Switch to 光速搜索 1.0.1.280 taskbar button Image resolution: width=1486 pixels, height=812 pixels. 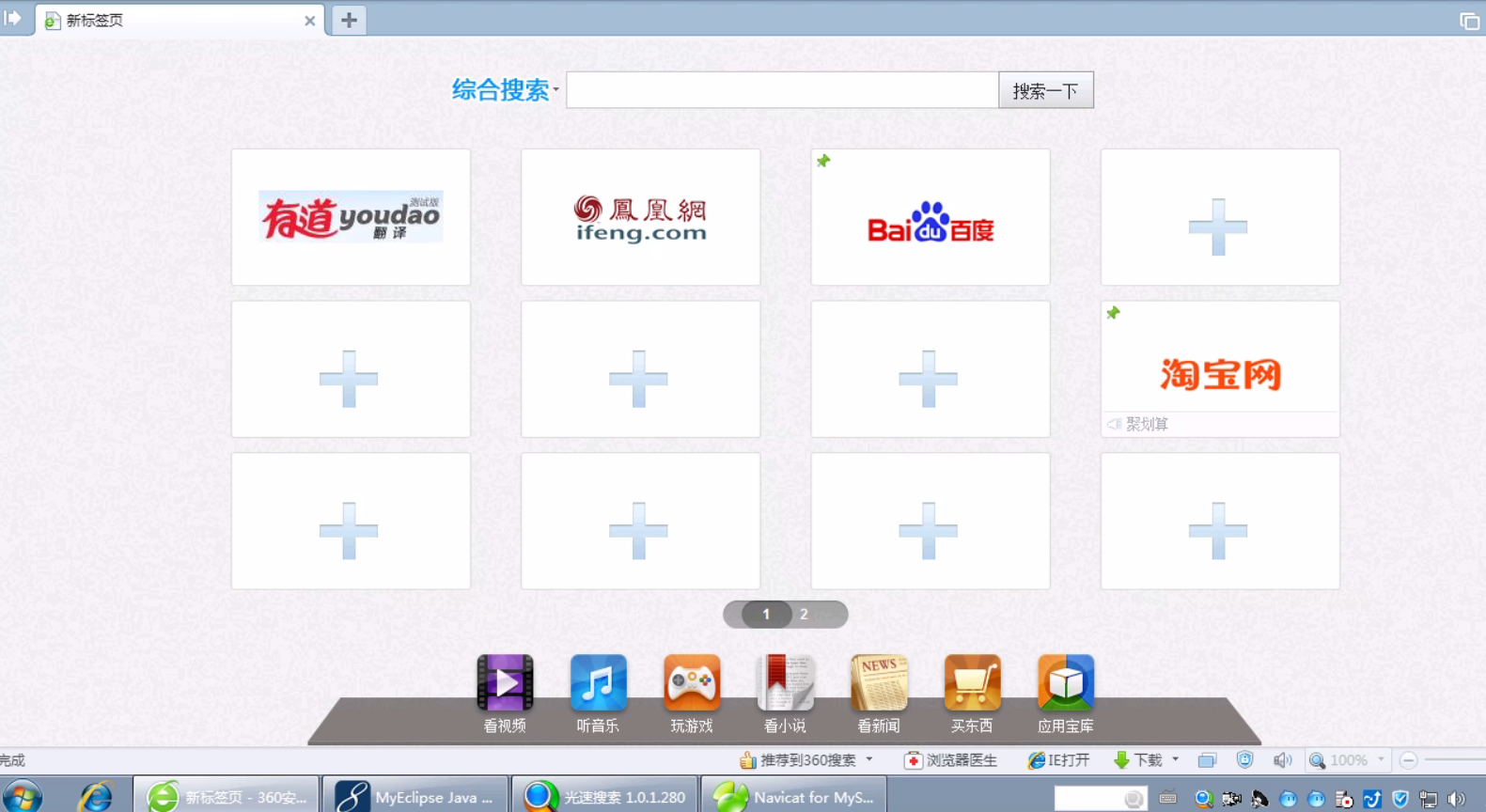[x=605, y=797]
